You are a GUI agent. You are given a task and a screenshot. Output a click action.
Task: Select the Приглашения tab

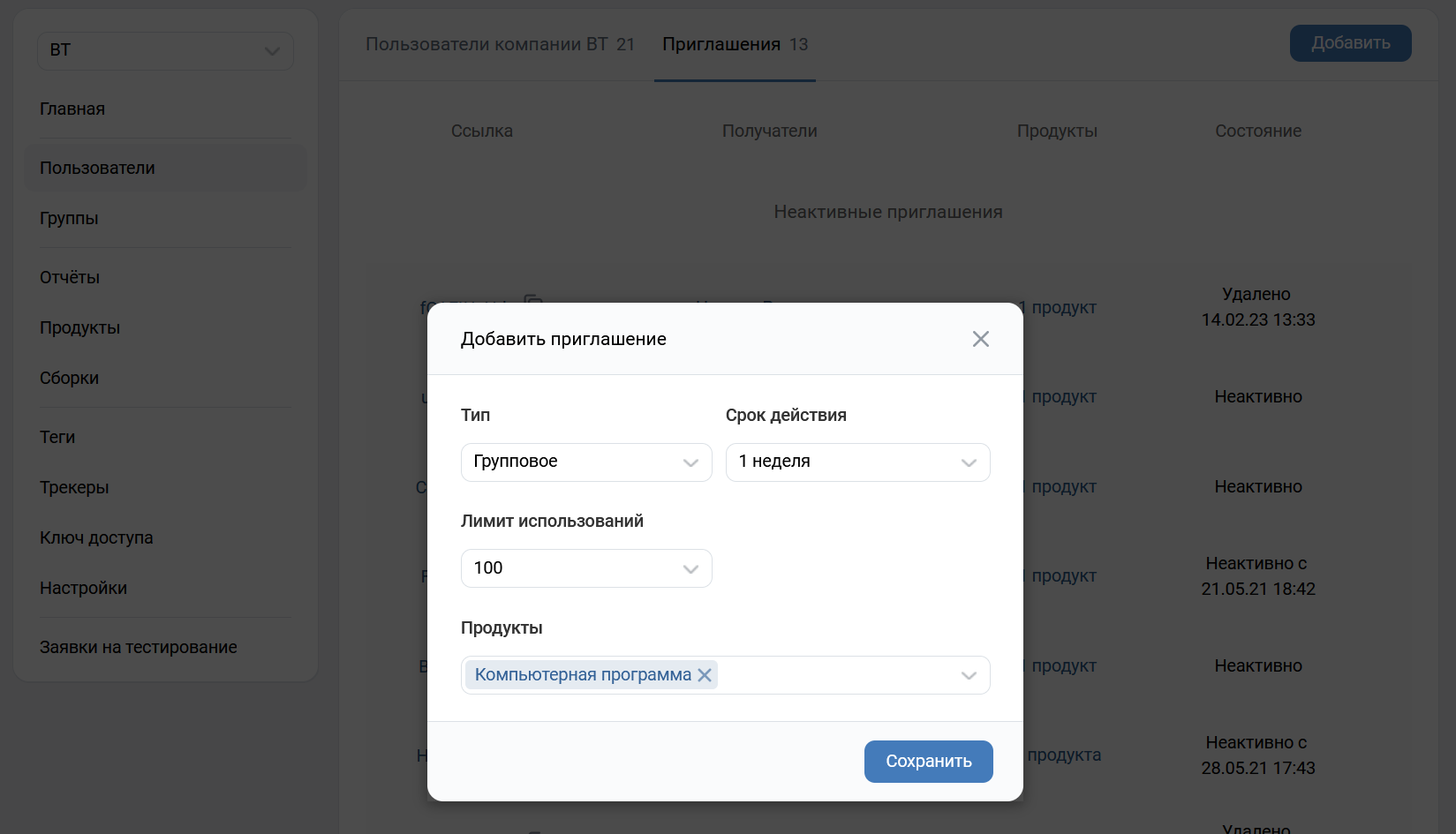click(735, 44)
